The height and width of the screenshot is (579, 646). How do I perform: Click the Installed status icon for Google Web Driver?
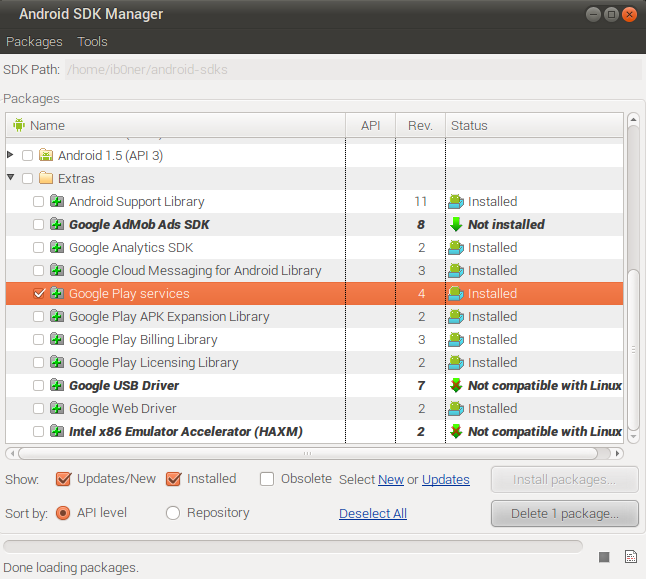456,409
